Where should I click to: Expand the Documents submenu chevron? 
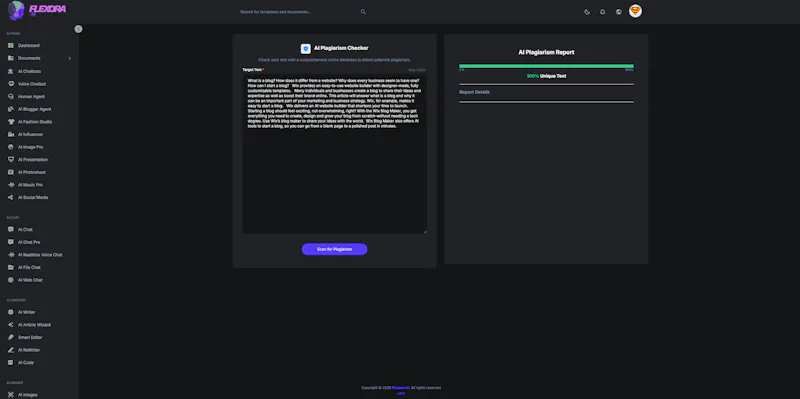point(69,58)
